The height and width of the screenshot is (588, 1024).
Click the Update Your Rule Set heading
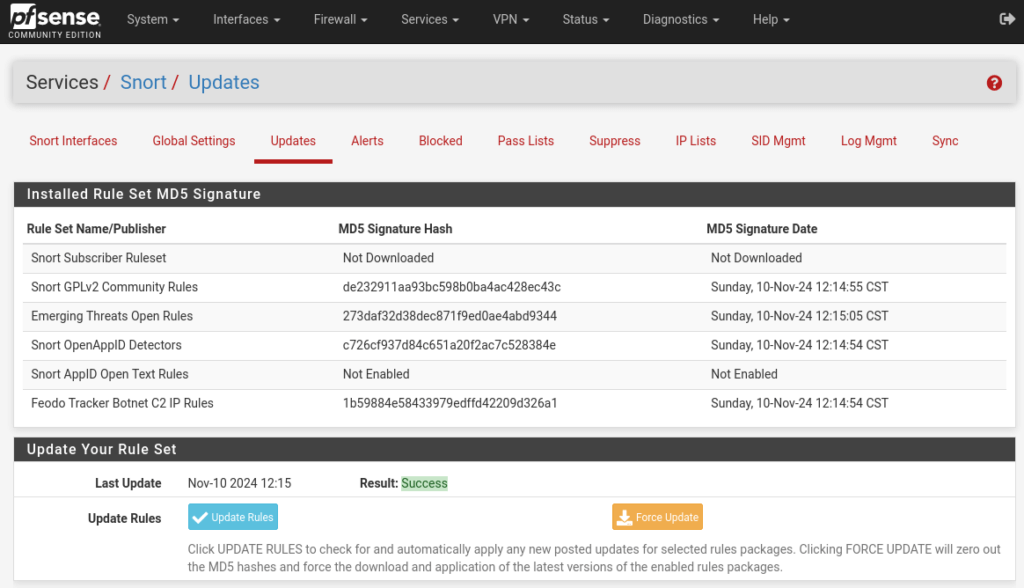pos(102,449)
